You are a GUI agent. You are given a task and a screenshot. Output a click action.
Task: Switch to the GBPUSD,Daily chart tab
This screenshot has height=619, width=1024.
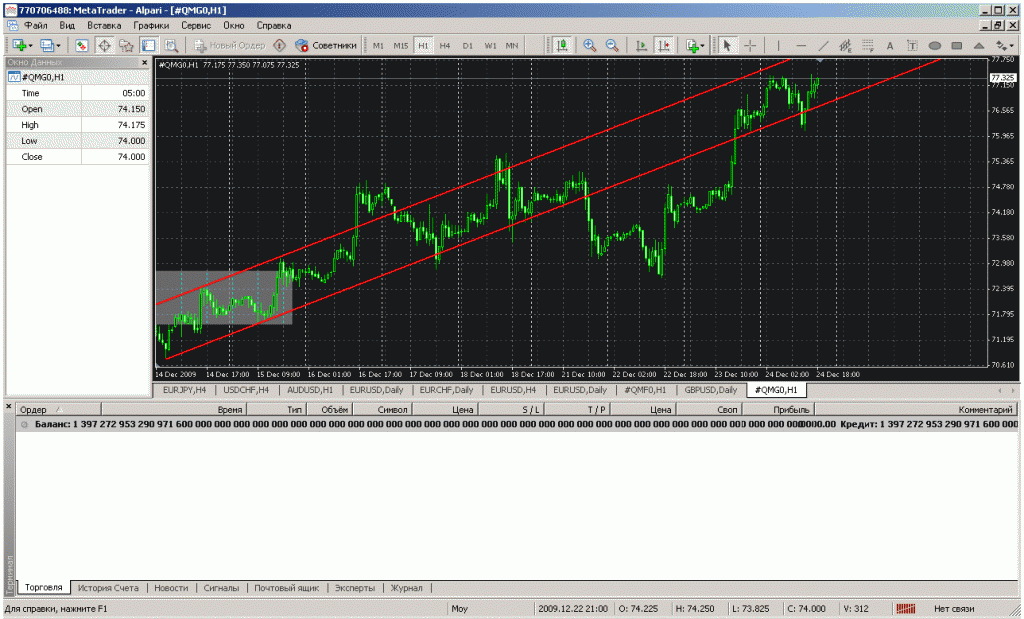[711, 390]
